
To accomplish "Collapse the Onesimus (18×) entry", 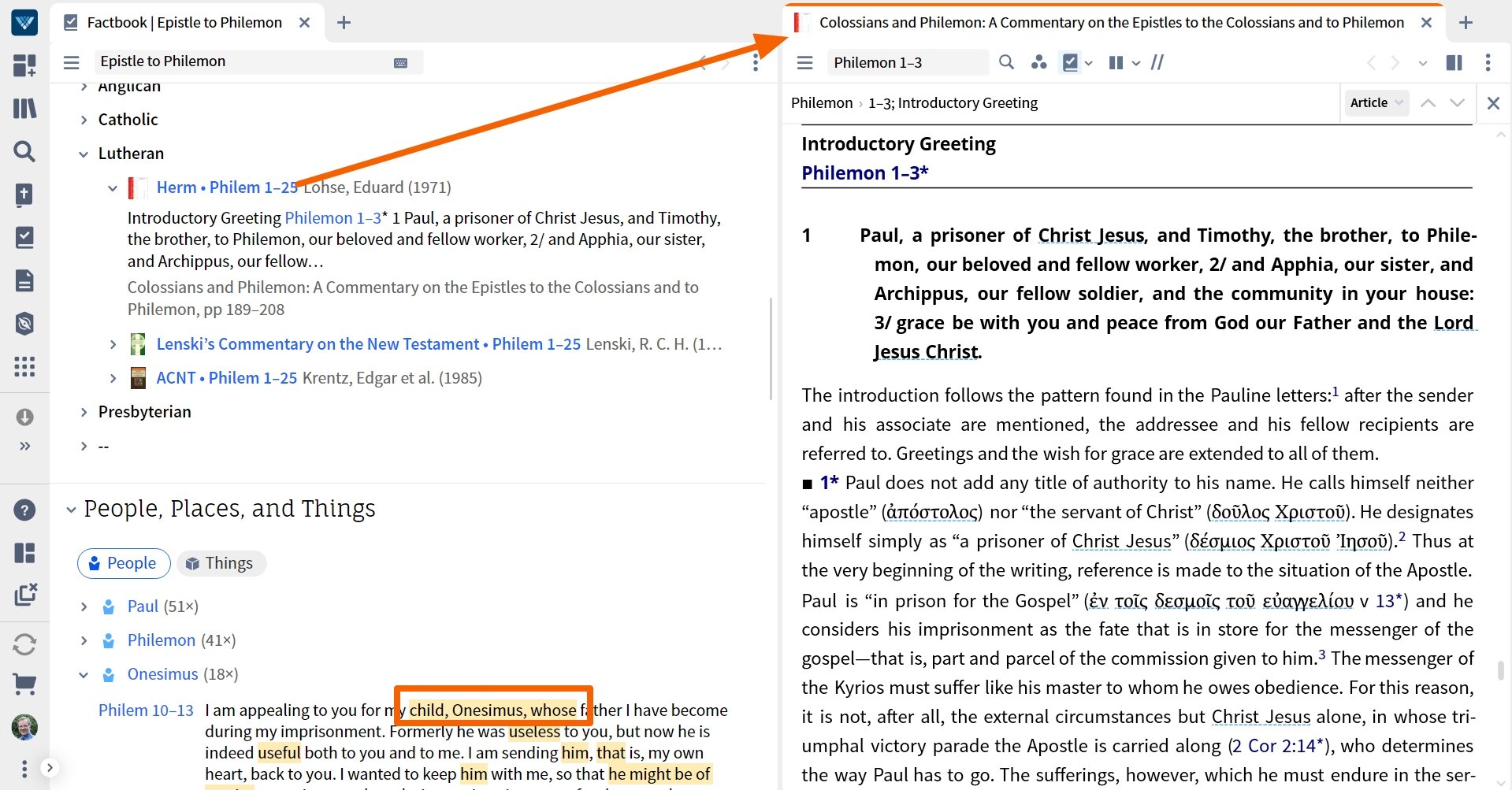I will tap(84, 674).
